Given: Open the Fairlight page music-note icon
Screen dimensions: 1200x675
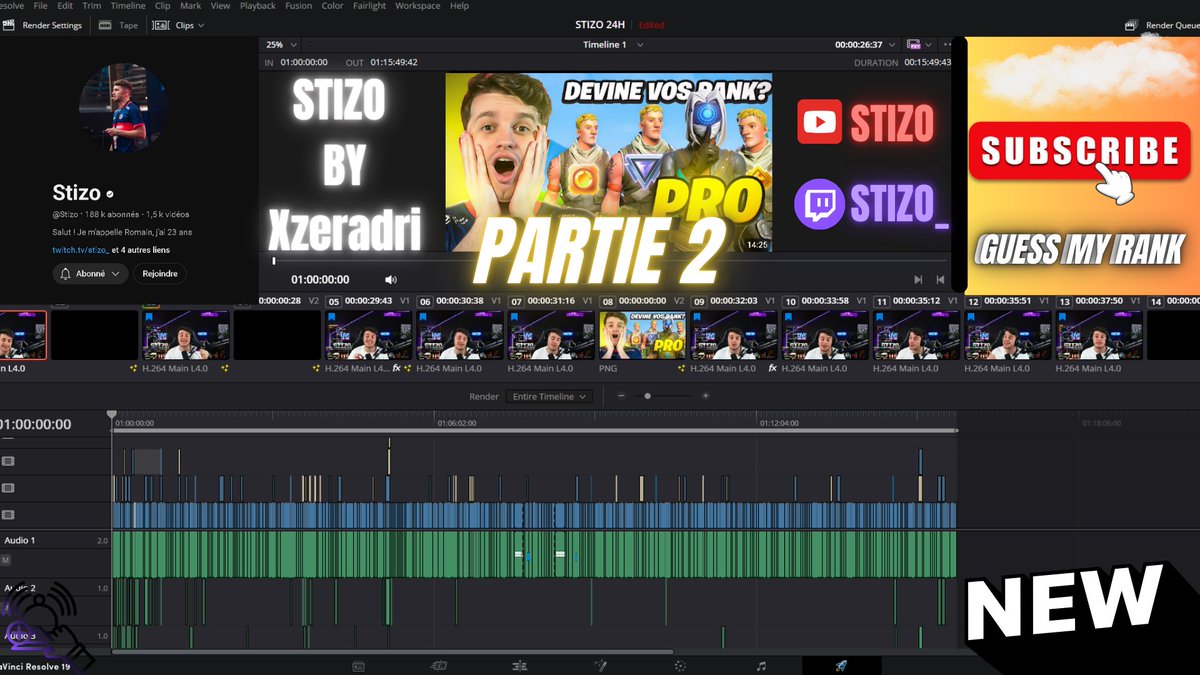Looking at the screenshot, I should coord(761,666).
